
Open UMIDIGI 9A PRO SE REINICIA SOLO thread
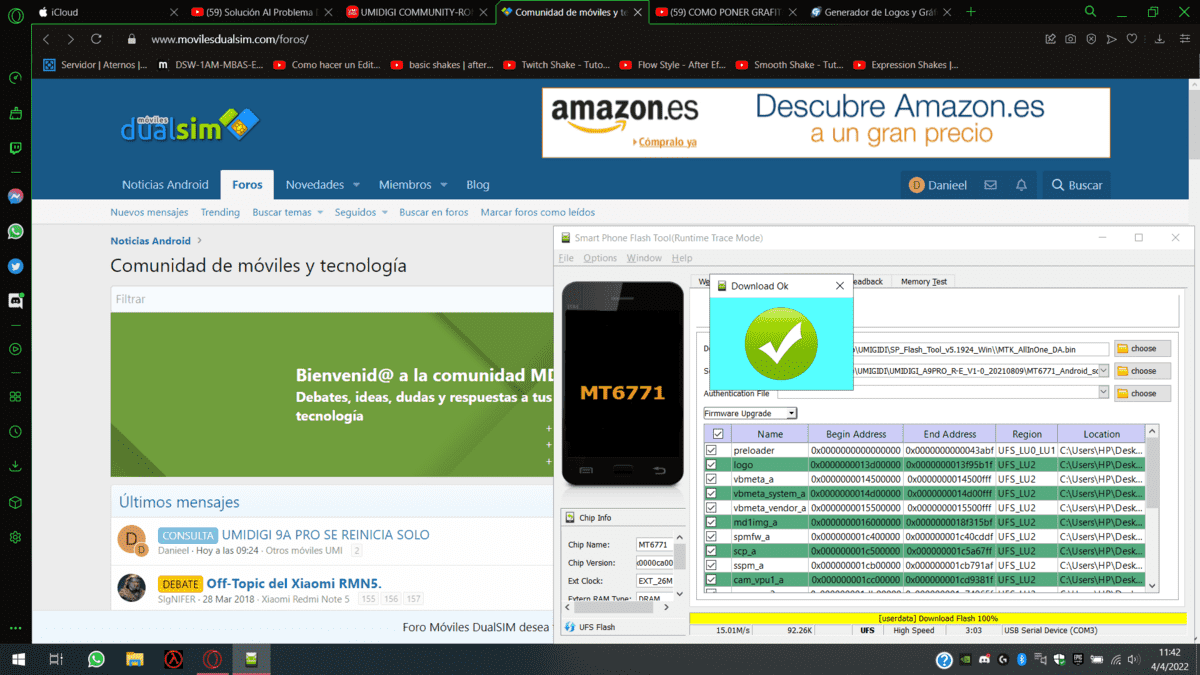click(325, 535)
